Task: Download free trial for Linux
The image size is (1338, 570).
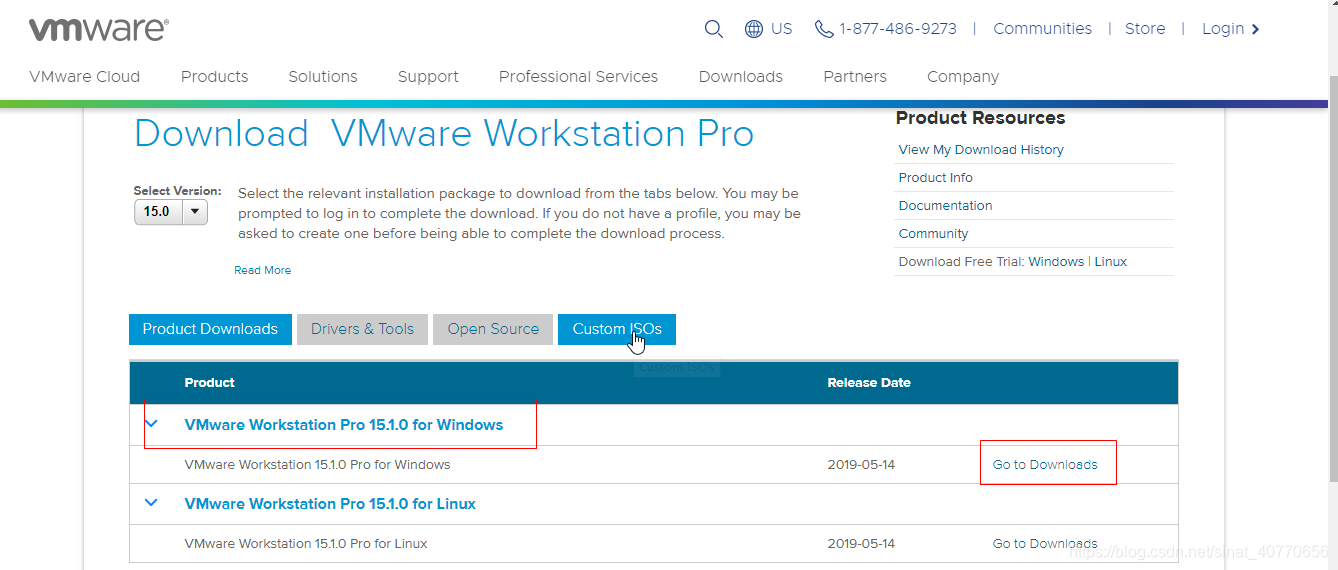Action: click(1111, 262)
